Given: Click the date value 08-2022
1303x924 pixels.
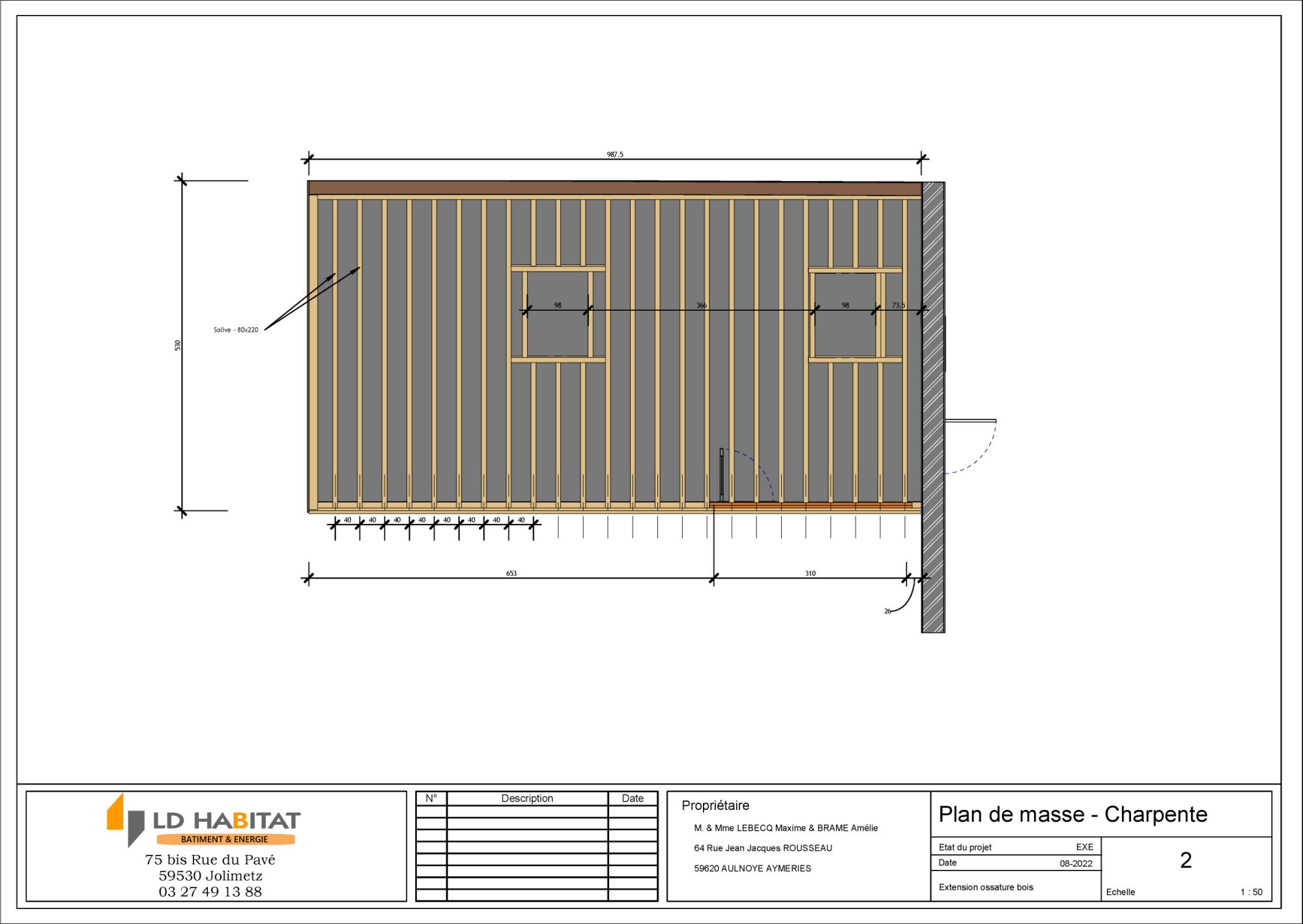Looking at the screenshot, I should [1076, 863].
